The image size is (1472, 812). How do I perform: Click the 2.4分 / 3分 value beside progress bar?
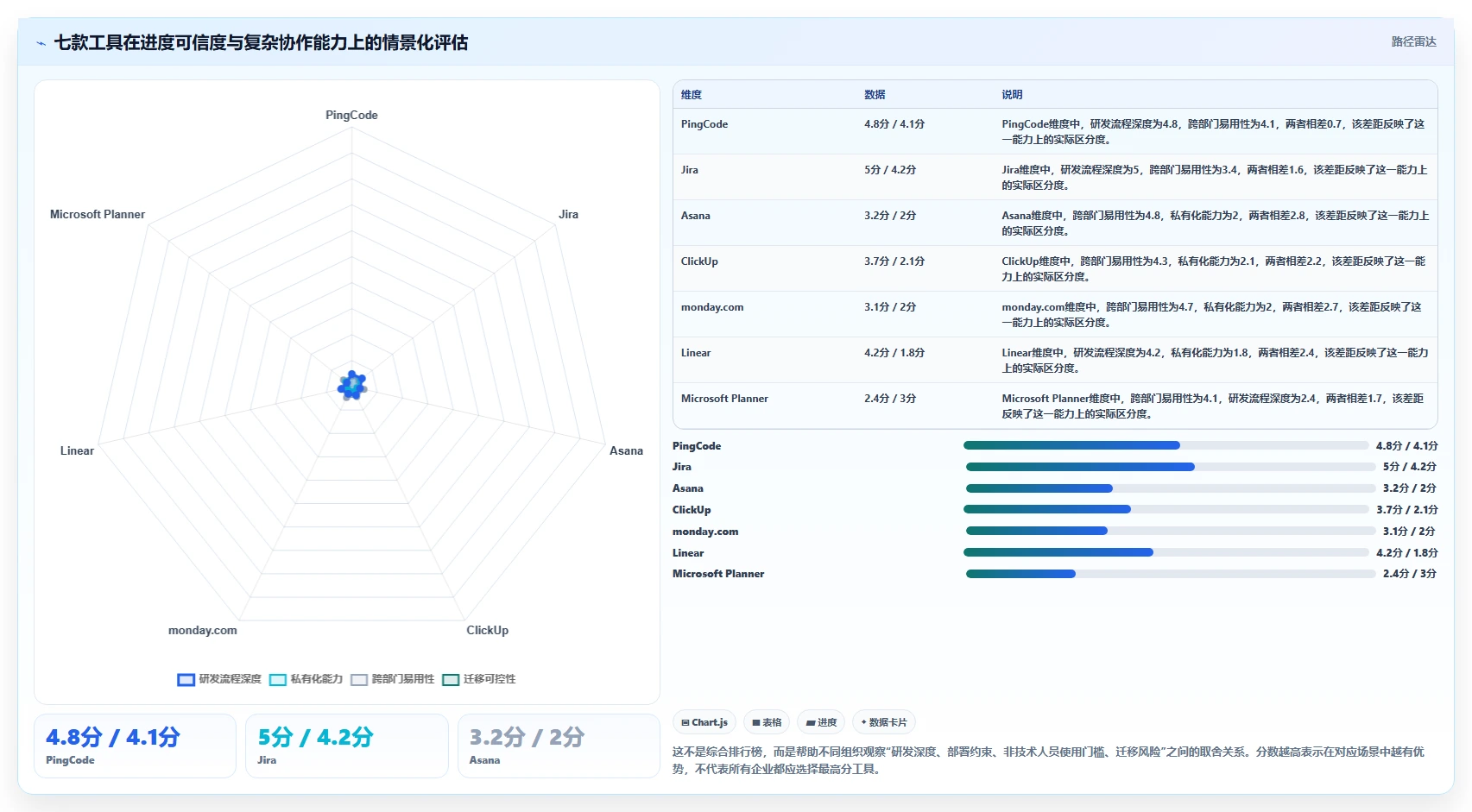point(1410,574)
